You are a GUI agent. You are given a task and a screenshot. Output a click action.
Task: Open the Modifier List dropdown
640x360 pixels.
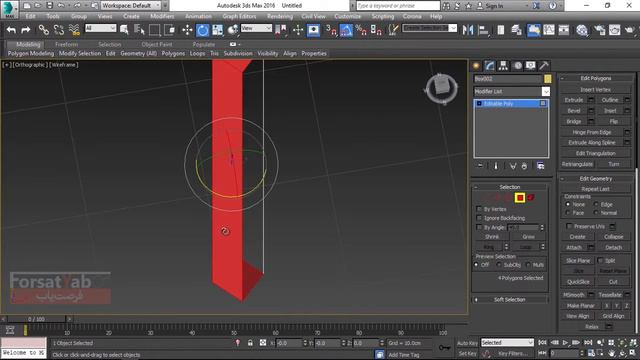511,91
